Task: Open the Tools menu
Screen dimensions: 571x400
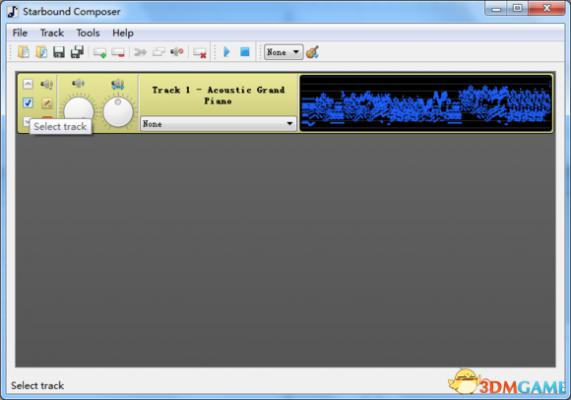Action: click(x=88, y=33)
